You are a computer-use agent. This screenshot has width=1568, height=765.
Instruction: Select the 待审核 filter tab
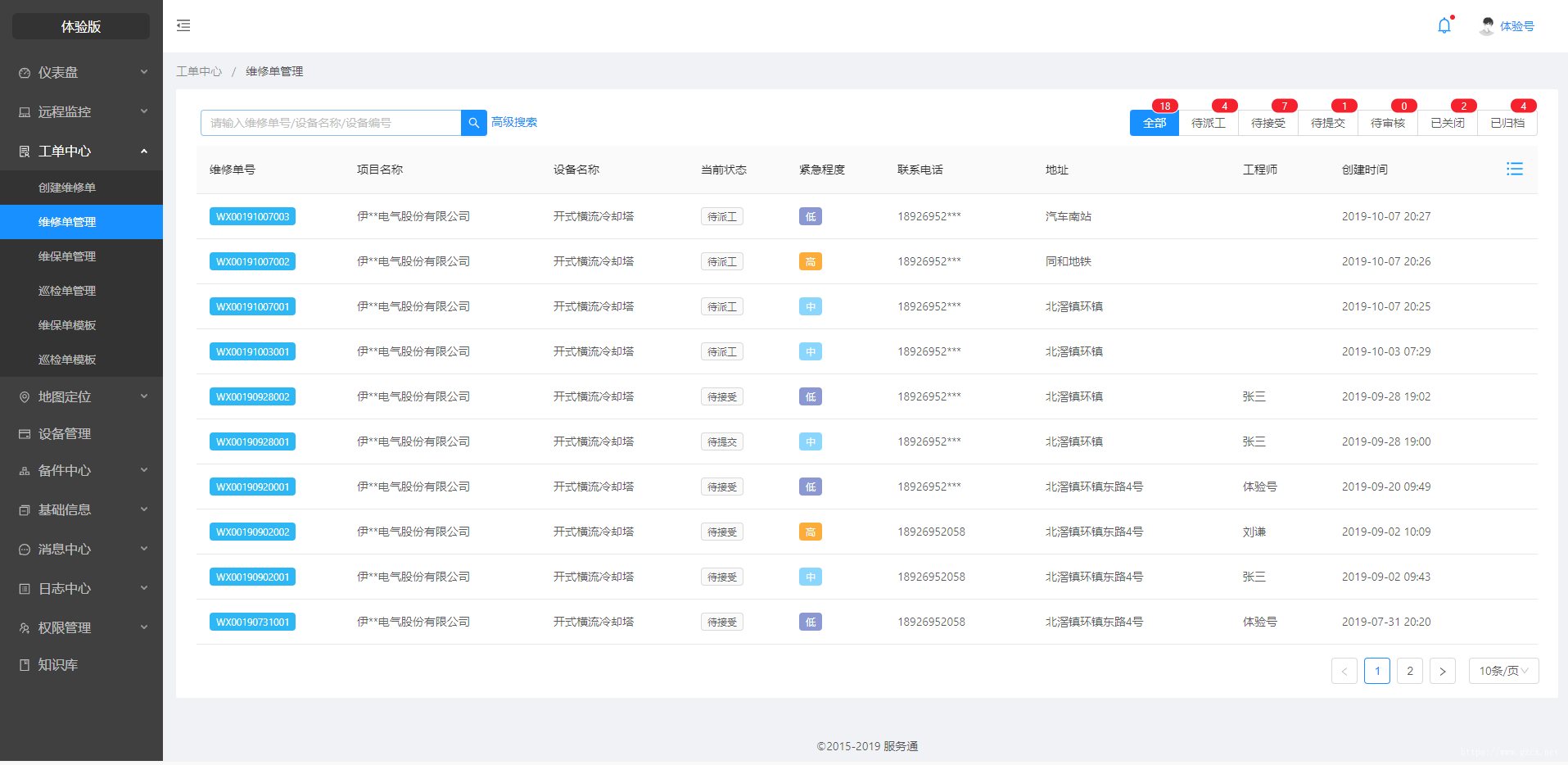1388,123
